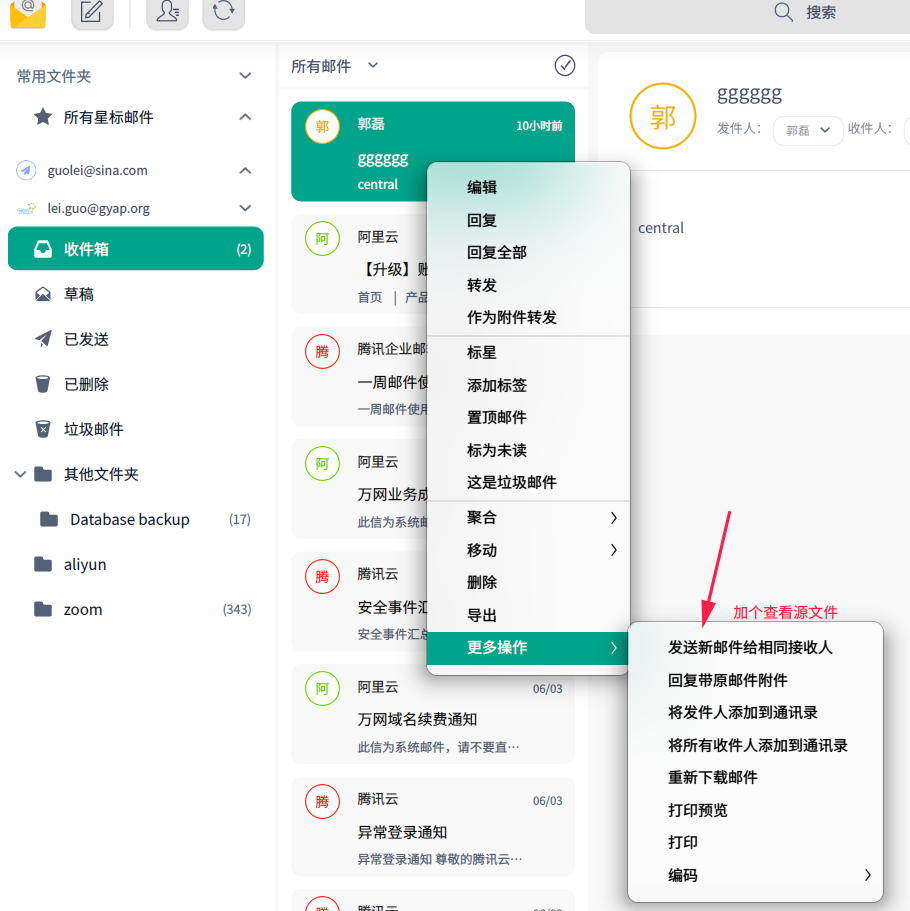The height and width of the screenshot is (911, 910).
Task: Open the 聚合 submenu
Action: point(528,518)
